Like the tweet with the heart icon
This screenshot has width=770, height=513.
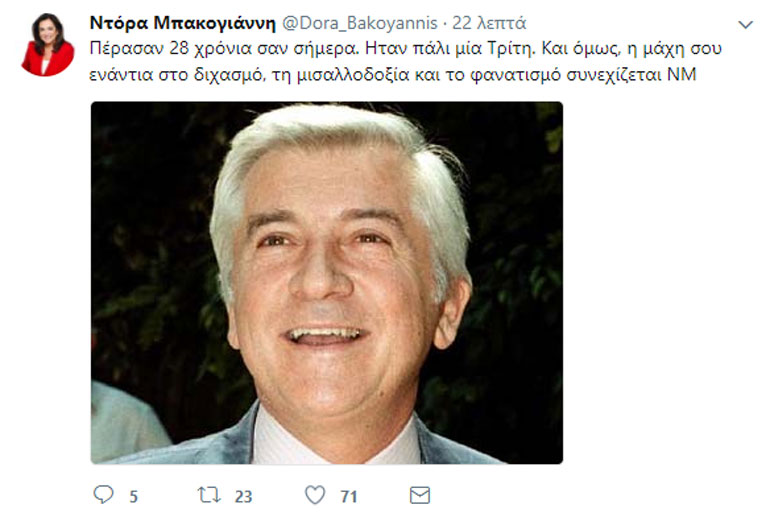315,495
